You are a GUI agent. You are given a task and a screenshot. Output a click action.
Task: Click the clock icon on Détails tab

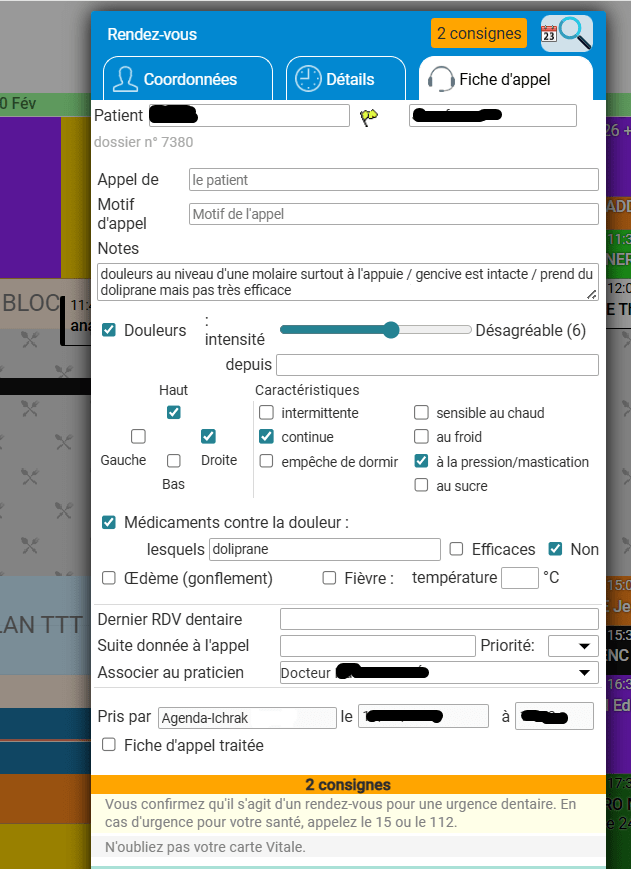pos(309,80)
